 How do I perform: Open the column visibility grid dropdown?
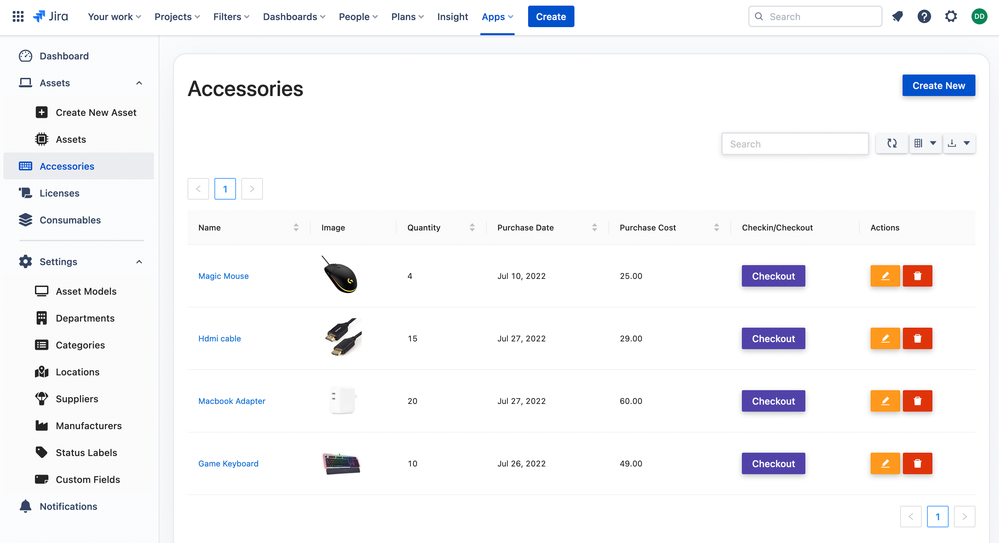[x=924, y=143]
